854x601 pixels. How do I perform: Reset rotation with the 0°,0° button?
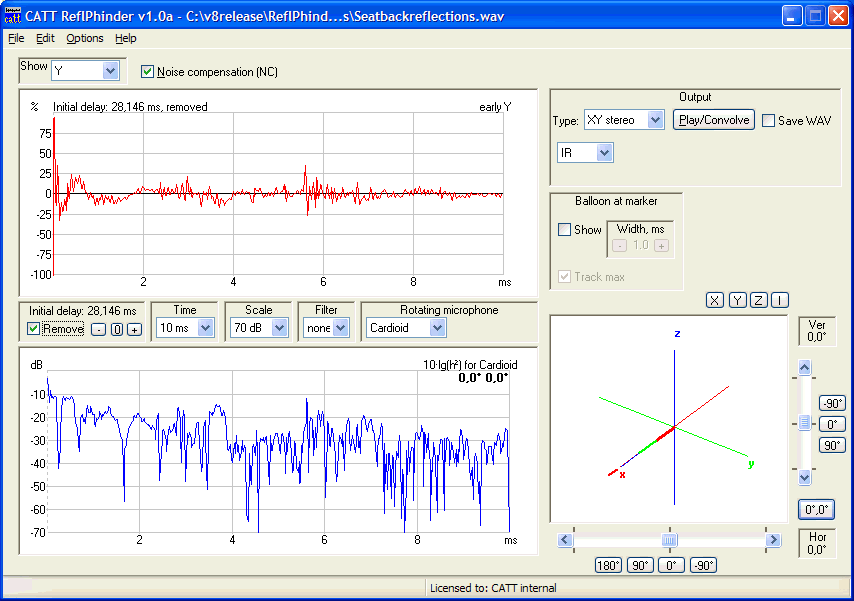[x=816, y=509]
